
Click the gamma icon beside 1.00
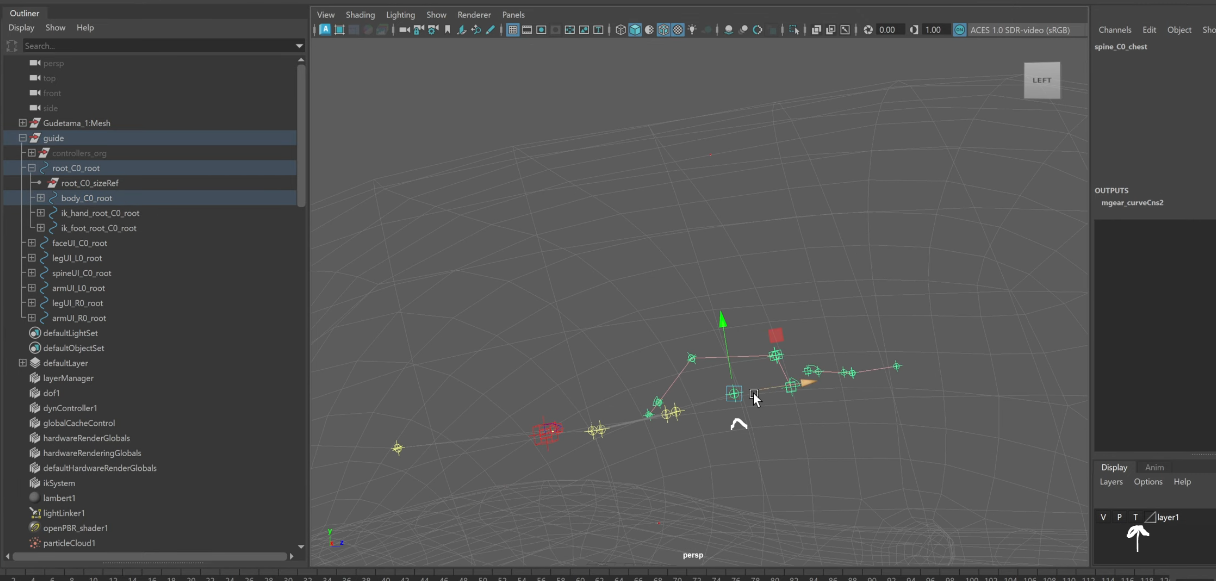pos(915,30)
